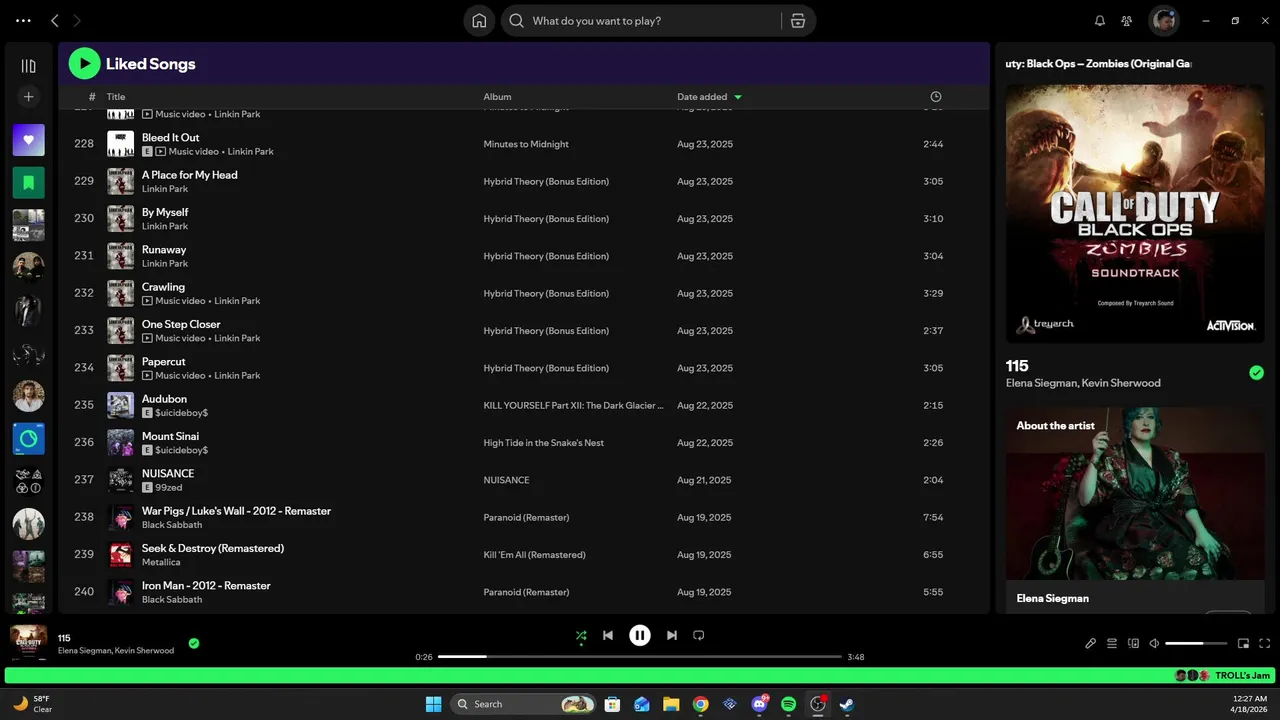Screen dimensions: 1280x720
Task: Open 'Kill 'Em All (Remastered)' album
Action: tap(535, 555)
